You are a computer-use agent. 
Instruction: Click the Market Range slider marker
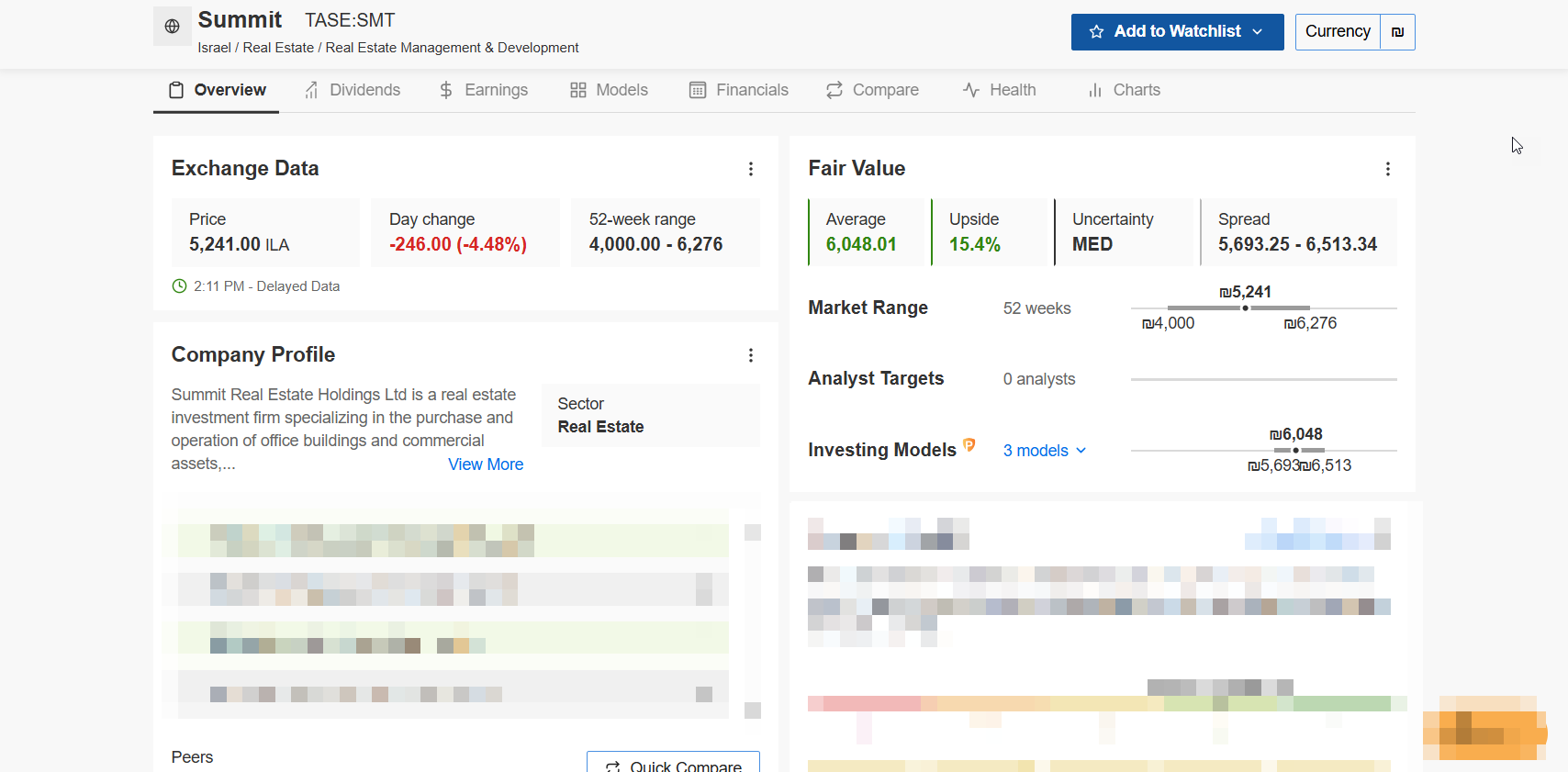click(x=1245, y=308)
